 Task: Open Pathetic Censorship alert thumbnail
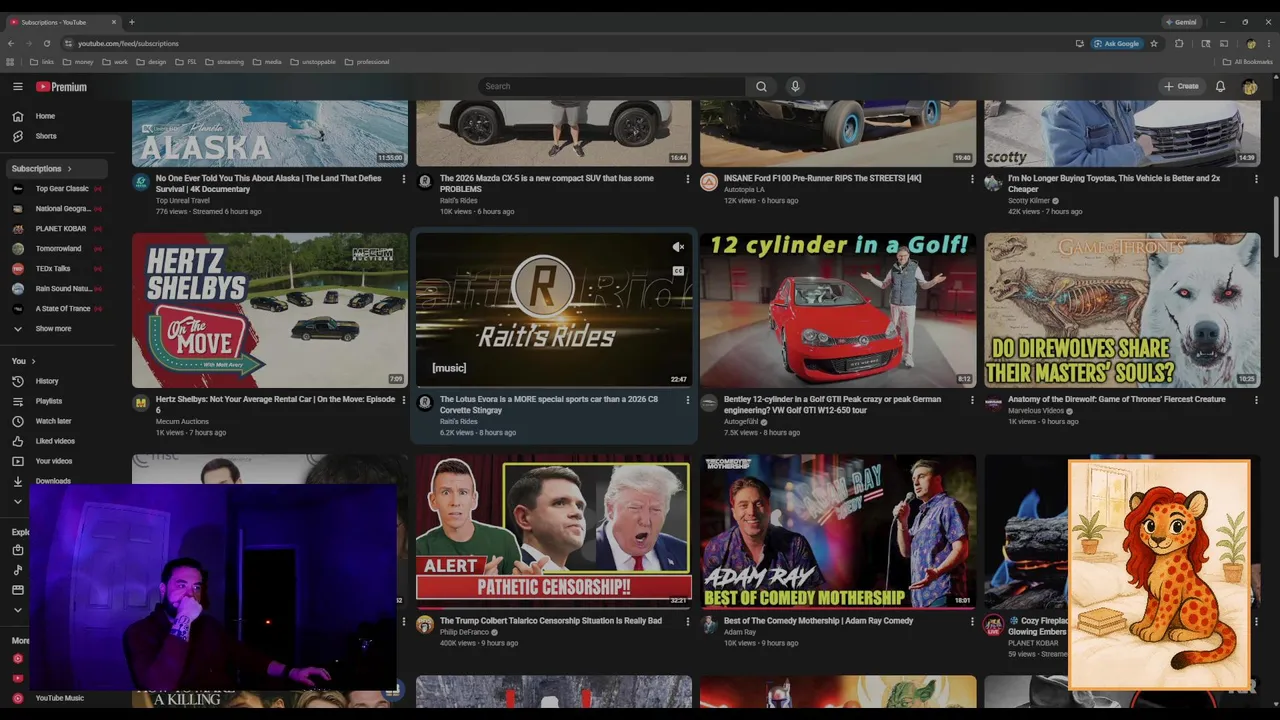pyautogui.click(x=554, y=532)
